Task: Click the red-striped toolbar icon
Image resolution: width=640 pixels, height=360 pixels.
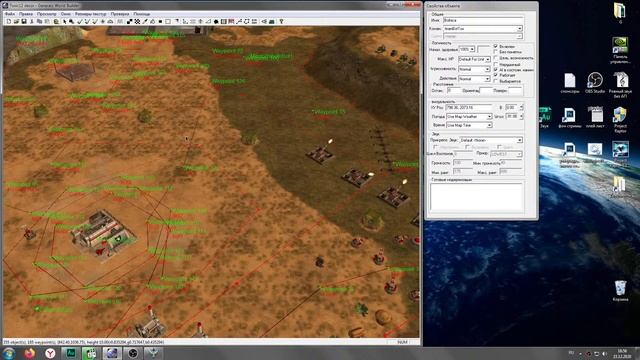Action: pos(231,21)
